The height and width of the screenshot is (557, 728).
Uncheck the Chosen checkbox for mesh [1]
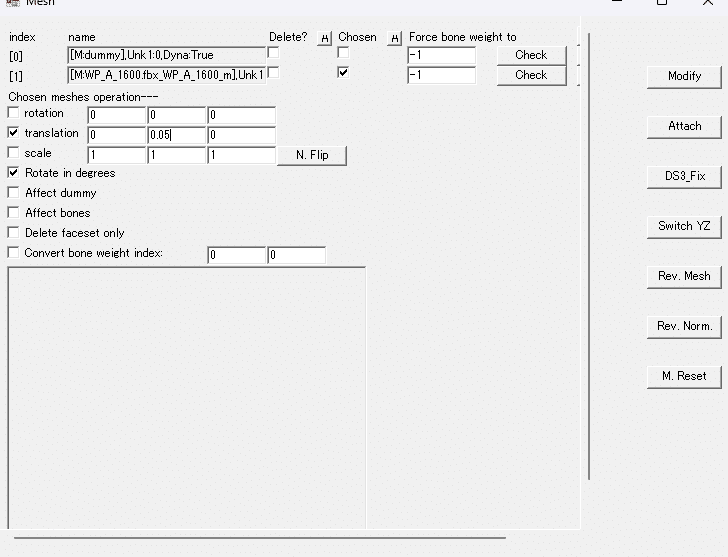(x=343, y=73)
